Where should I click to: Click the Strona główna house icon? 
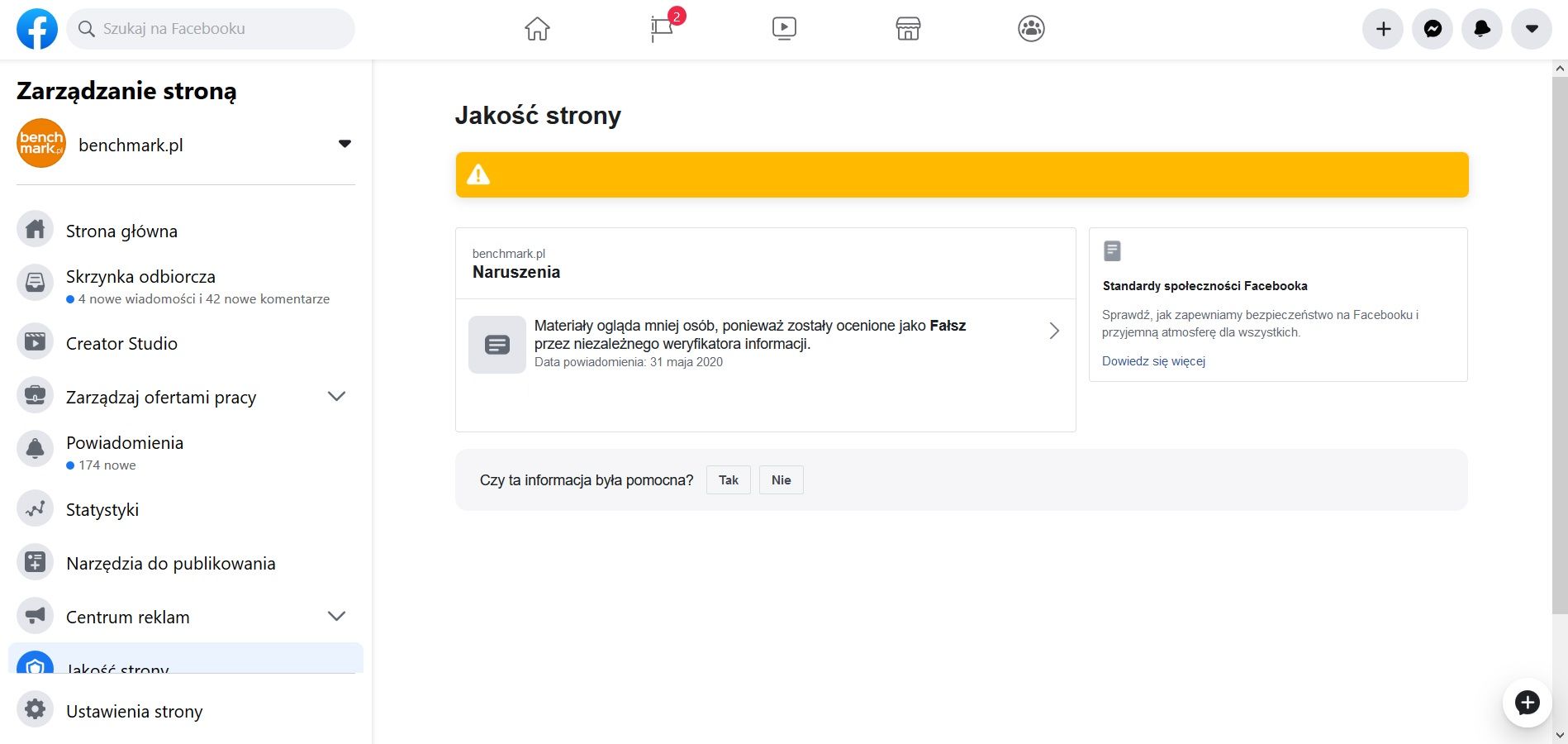[35, 229]
